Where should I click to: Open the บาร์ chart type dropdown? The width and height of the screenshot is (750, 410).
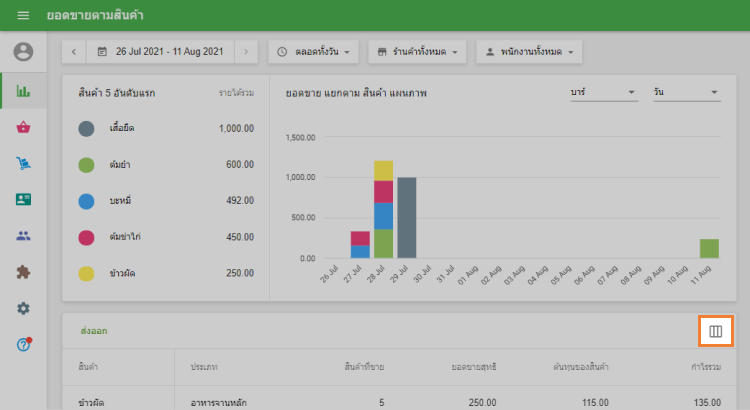tap(601, 92)
